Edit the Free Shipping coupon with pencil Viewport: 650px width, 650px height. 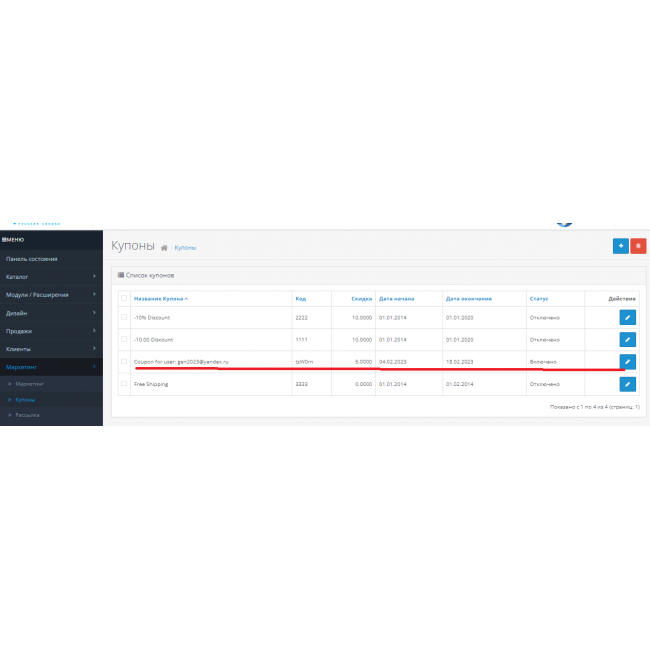click(627, 384)
